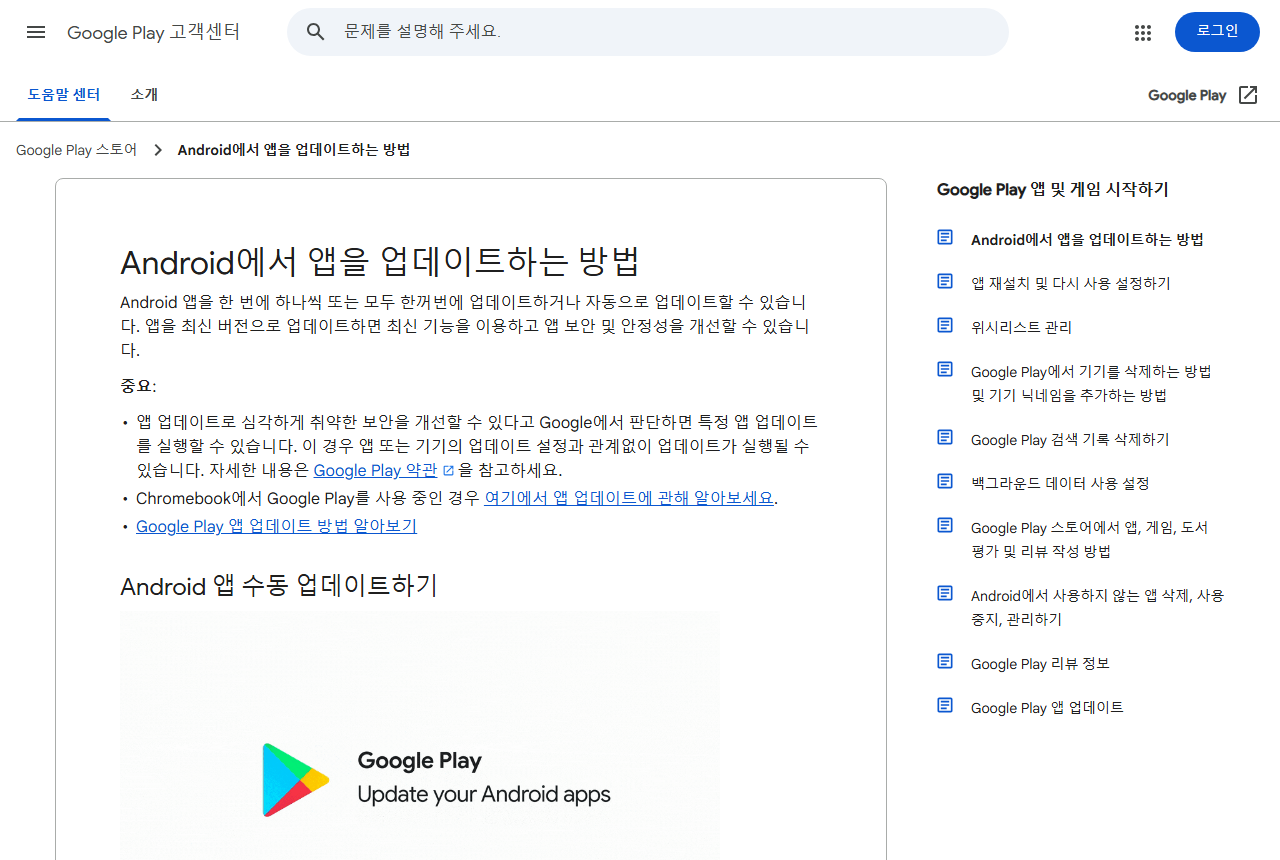
Task: Click the breadcrumb chevron after Google Play 스토어
Action: 157,150
